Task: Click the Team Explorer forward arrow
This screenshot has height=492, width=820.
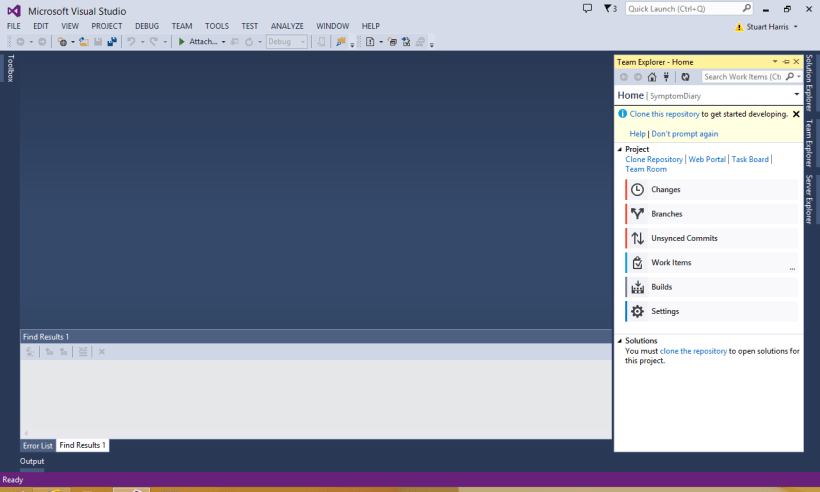Action: (638, 77)
